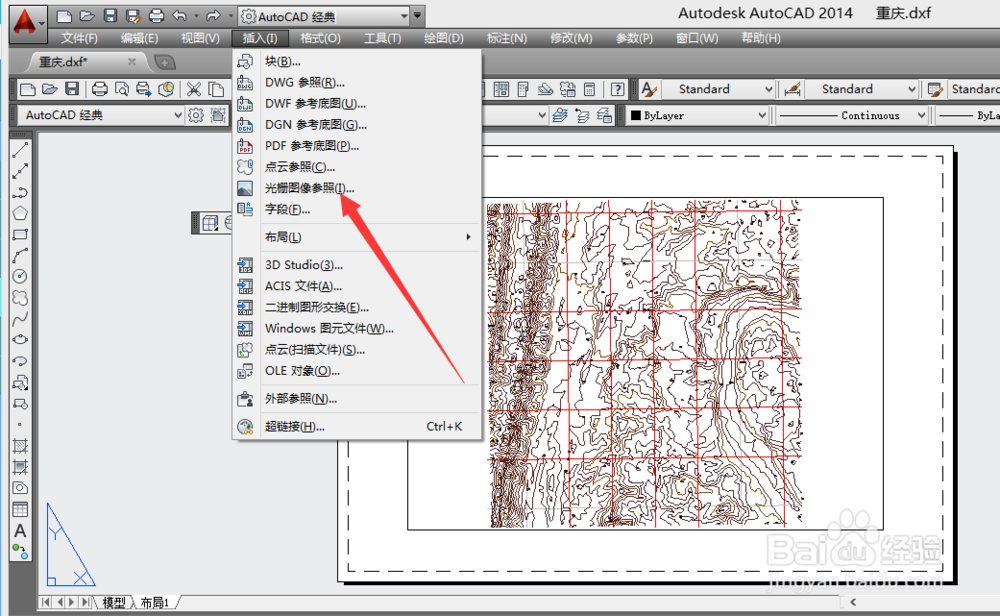The height and width of the screenshot is (616, 1000).
Task: Click the Plot printer icon in quick access bar
Action: (x=156, y=16)
